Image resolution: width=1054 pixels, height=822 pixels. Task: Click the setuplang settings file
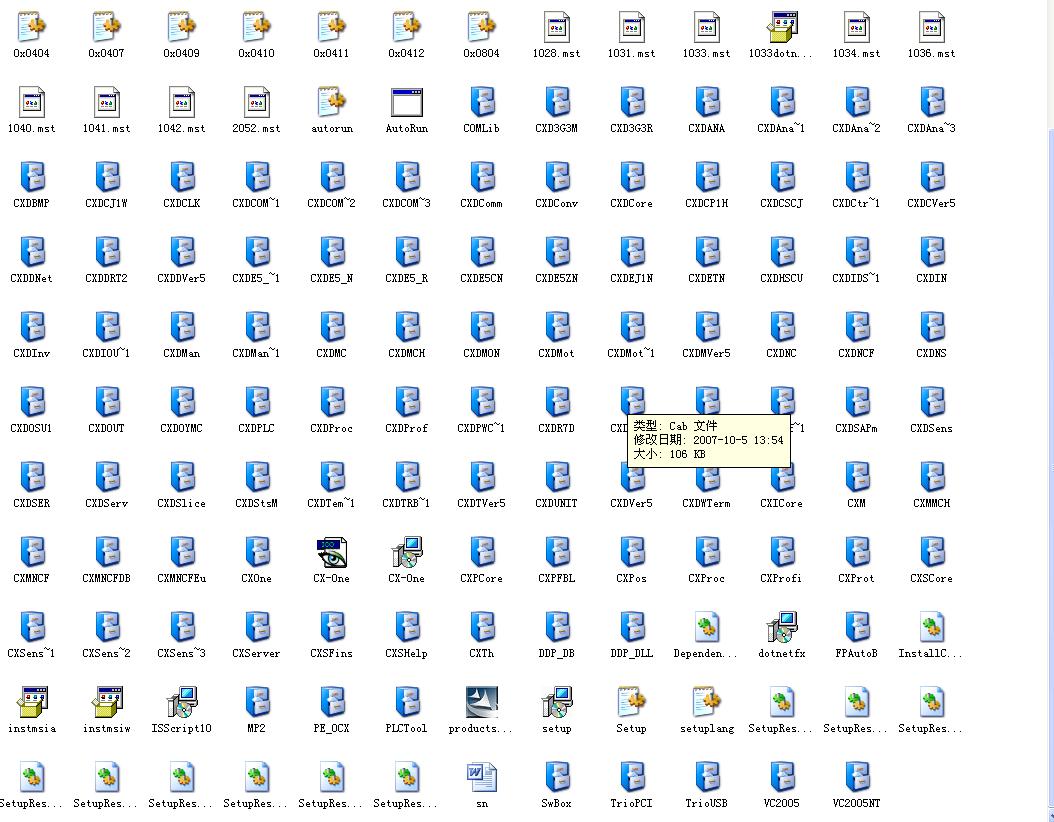tap(707, 703)
